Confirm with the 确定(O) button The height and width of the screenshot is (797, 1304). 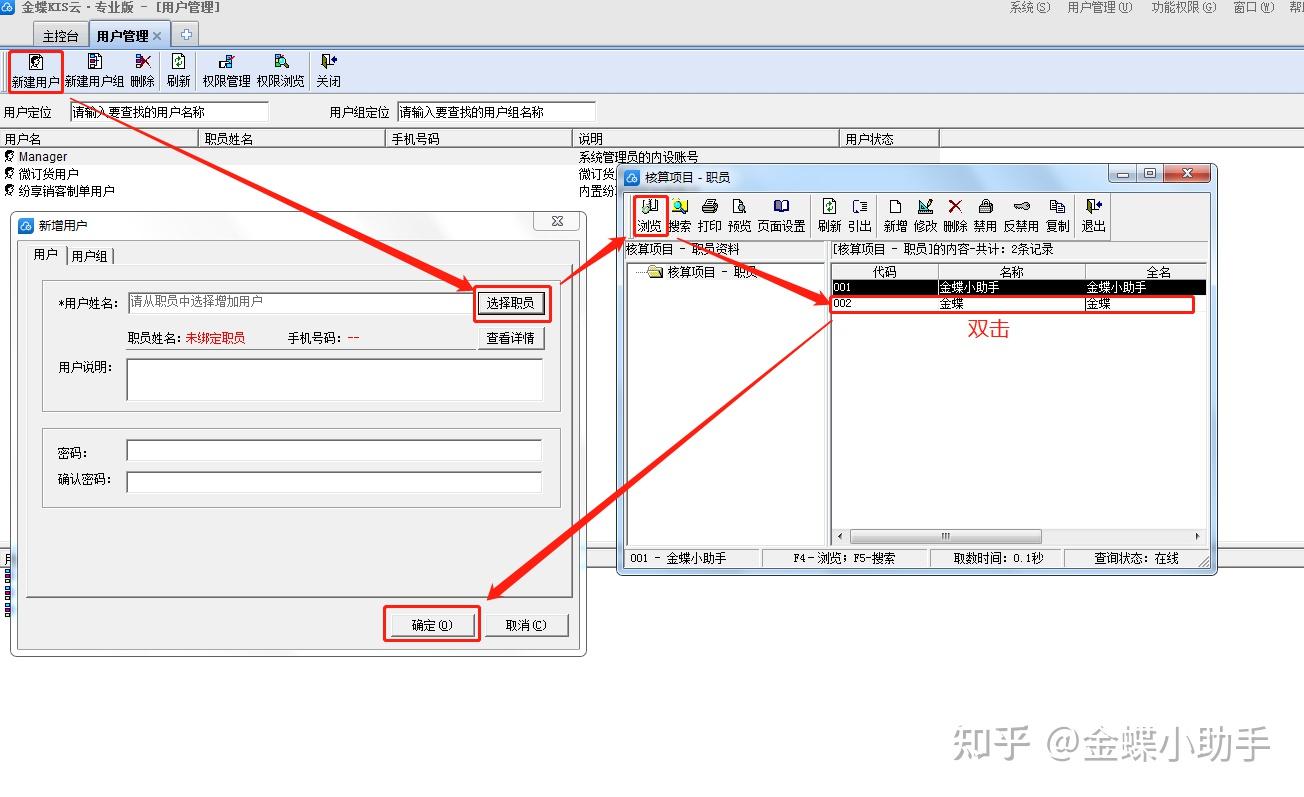(432, 625)
